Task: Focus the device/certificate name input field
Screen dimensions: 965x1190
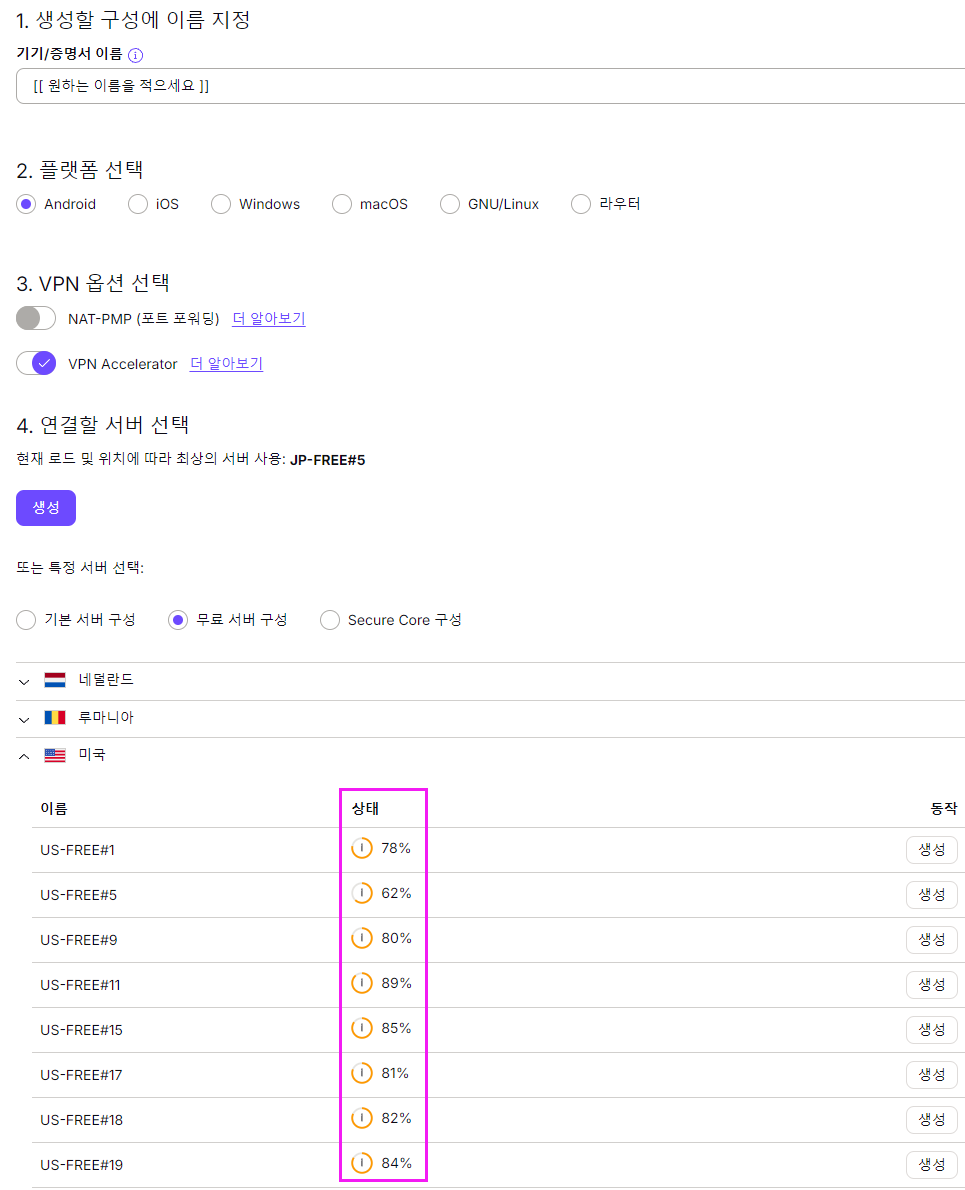Action: 490,86
